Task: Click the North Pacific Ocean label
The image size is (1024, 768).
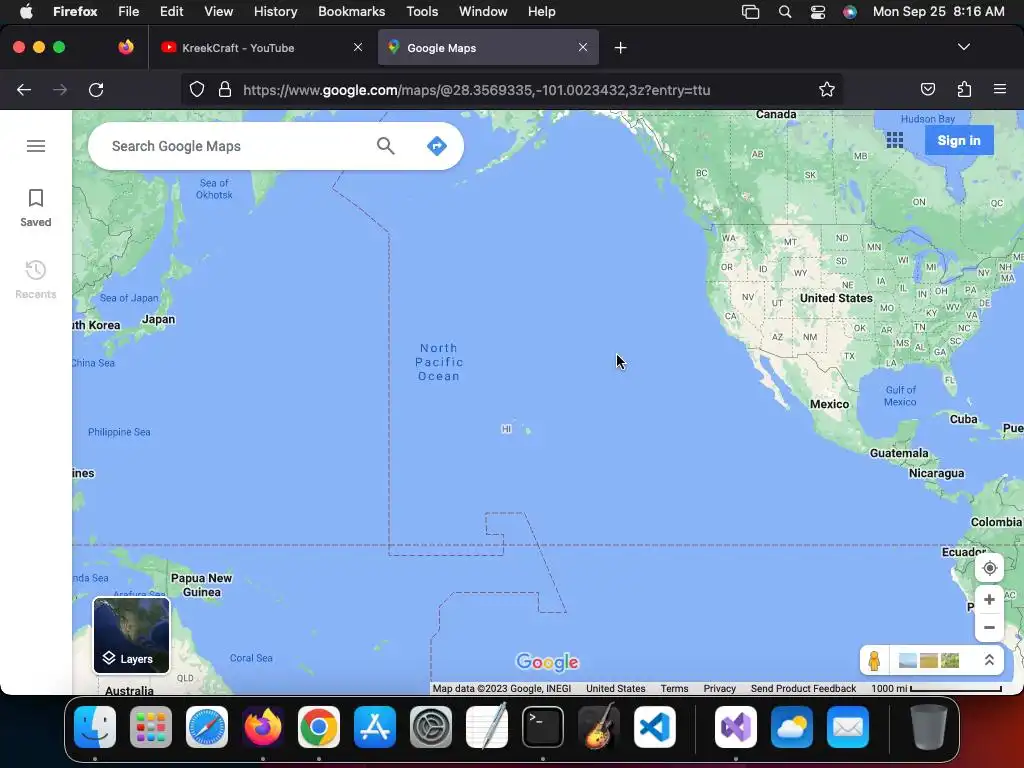Action: pos(439,362)
